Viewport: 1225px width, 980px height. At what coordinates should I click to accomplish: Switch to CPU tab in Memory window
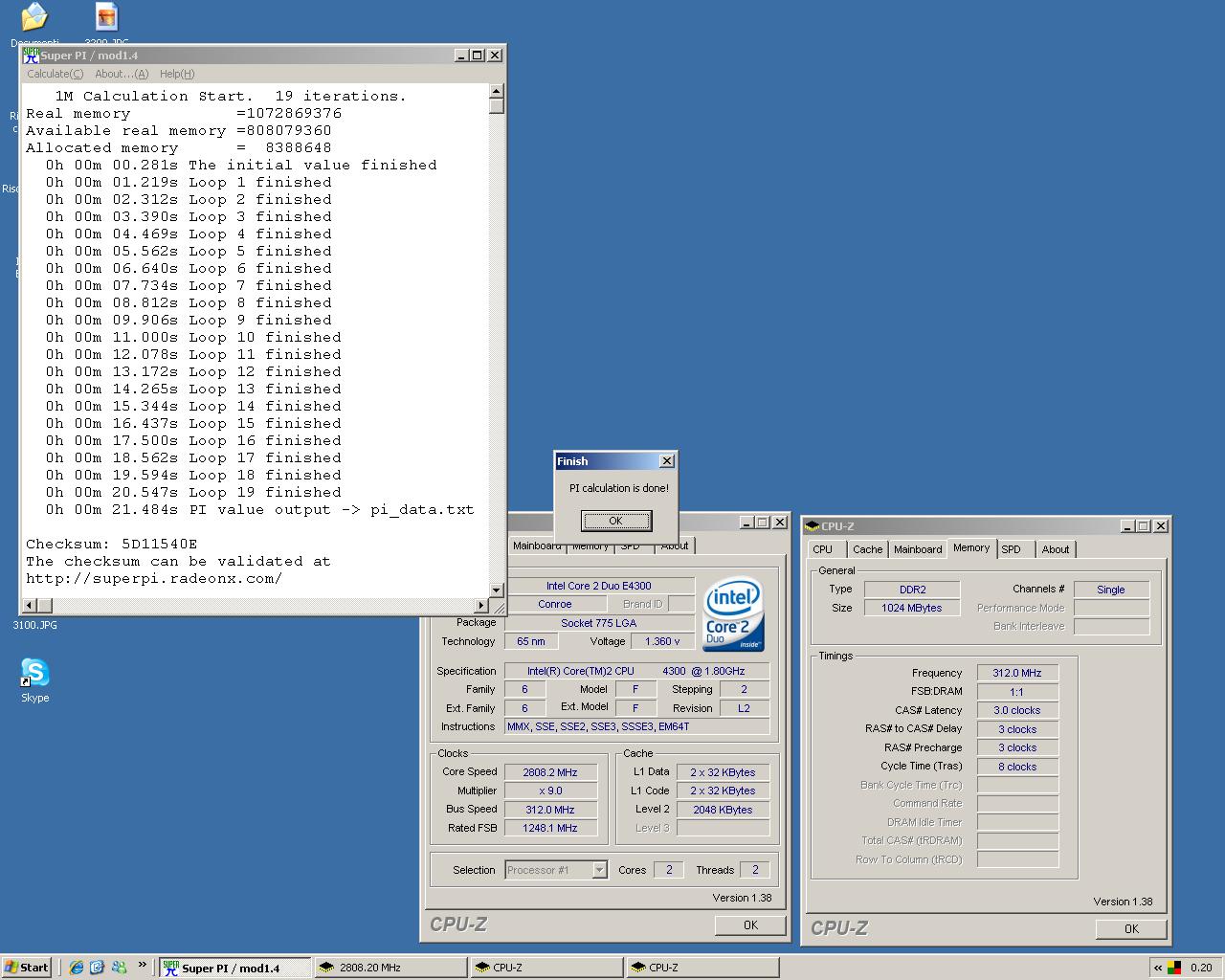pos(823,549)
